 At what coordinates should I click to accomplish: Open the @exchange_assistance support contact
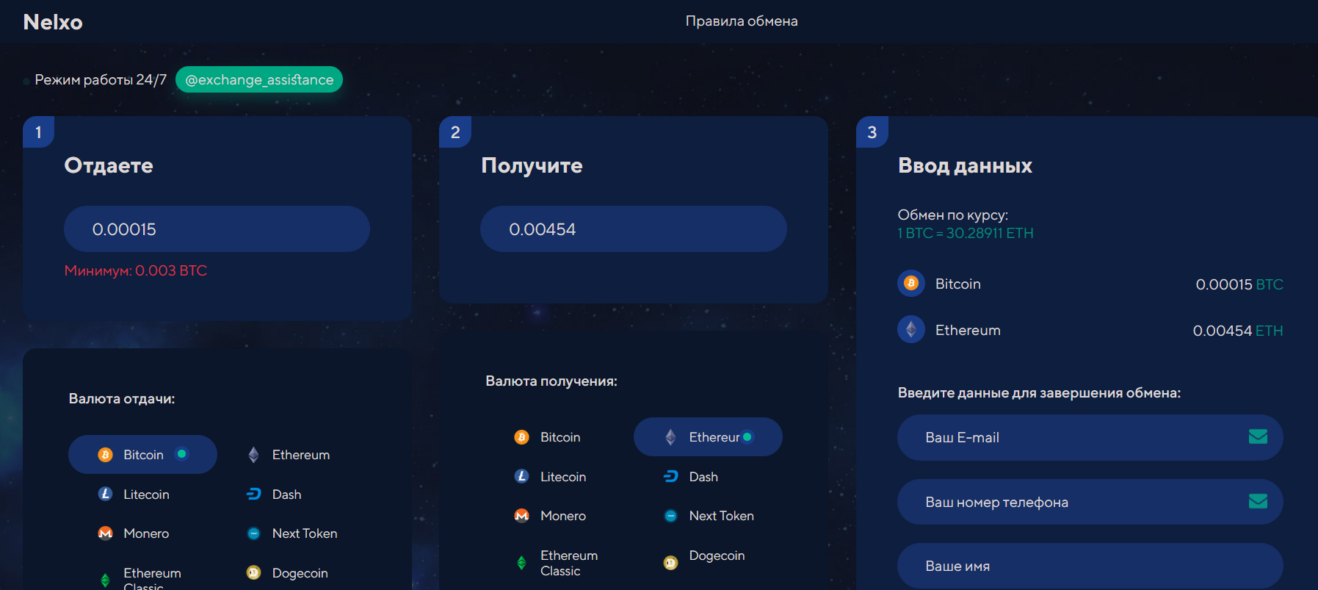[x=259, y=80]
